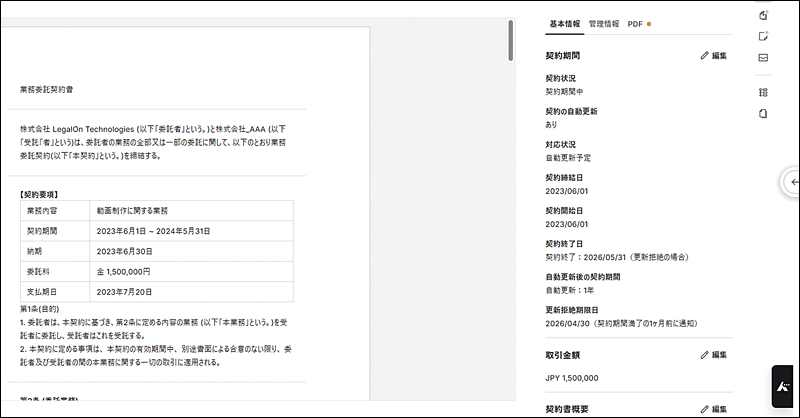Open the inbox tray icon in right sidebar
The image size is (800, 418).
pyautogui.click(x=763, y=58)
